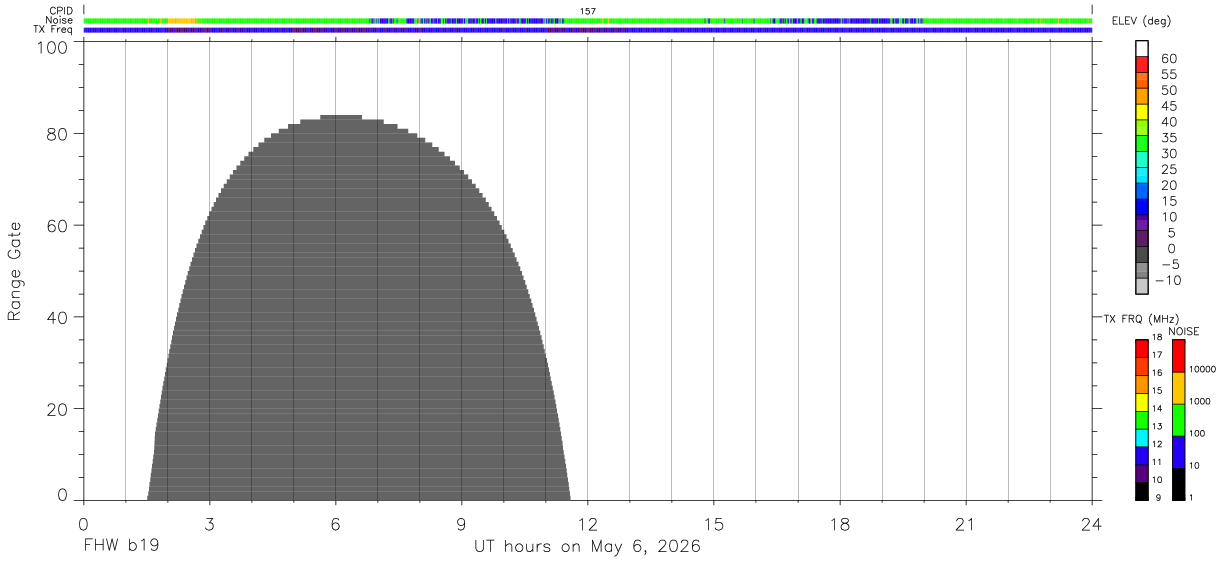Click the 'Range Gate' y-axis label
This screenshot has height=567, width=1228.
click(x=15, y=271)
